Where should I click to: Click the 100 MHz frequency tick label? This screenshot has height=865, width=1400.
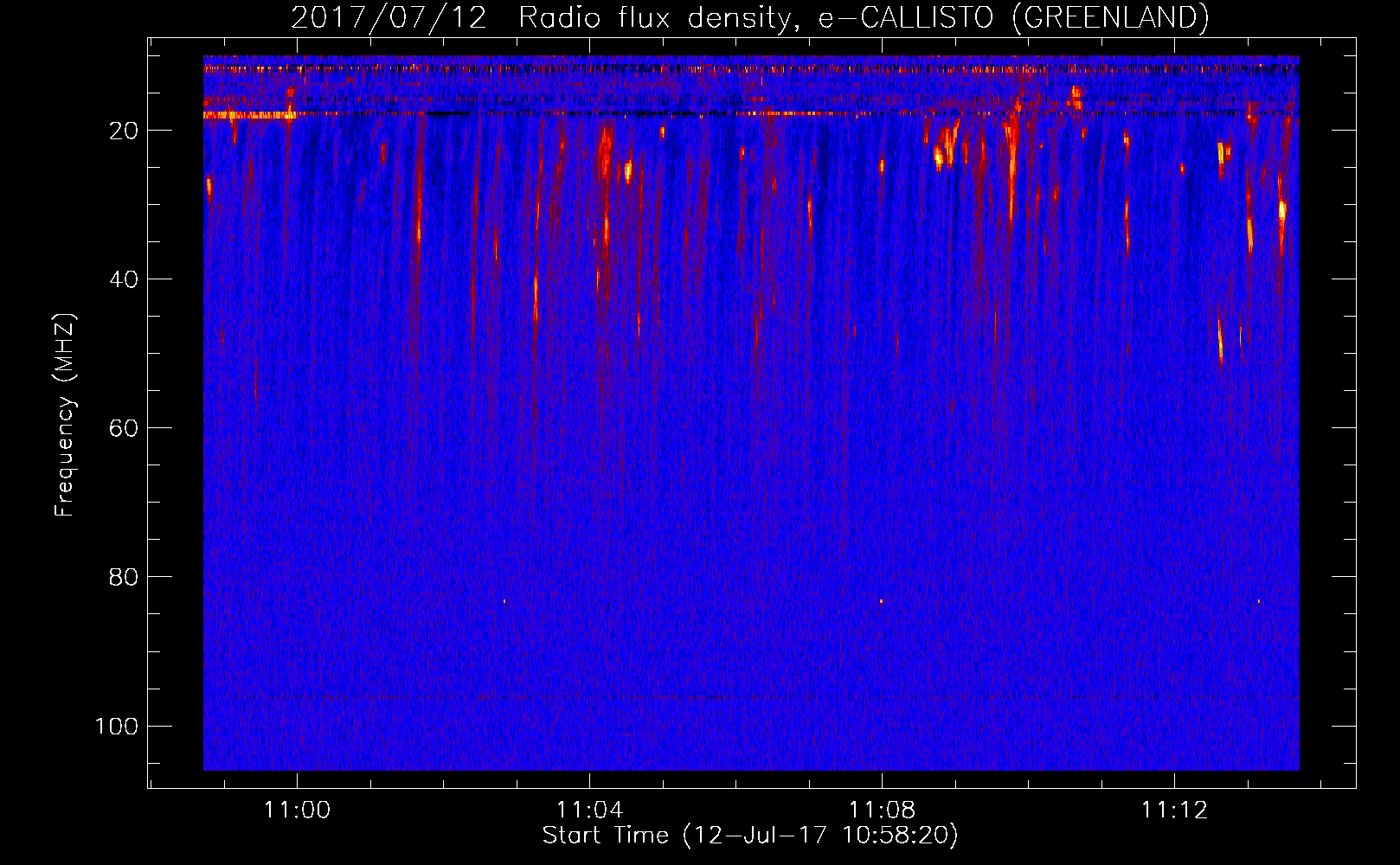tap(117, 726)
